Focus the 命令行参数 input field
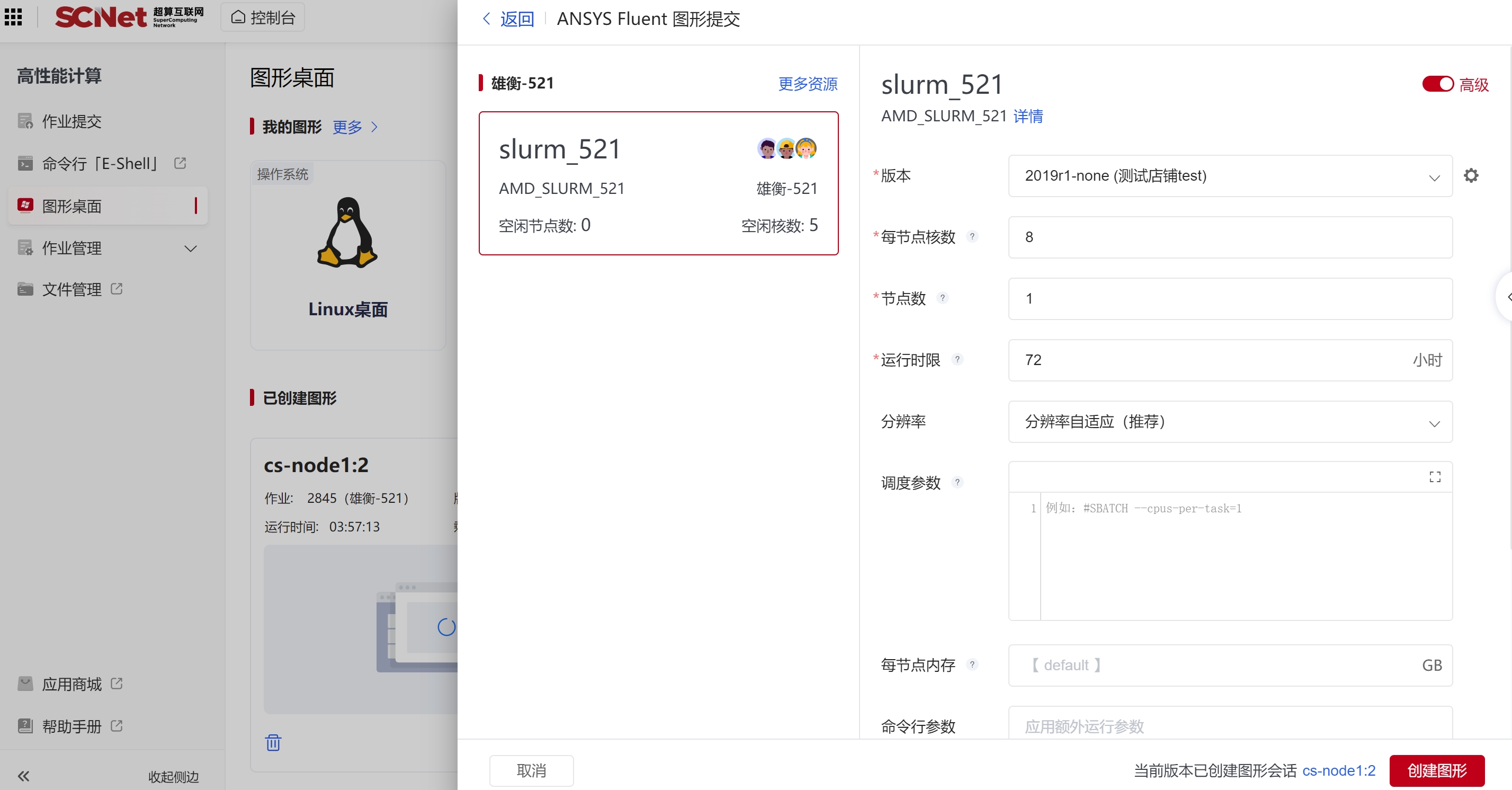This screenshot has width=1512, height=790. pyautogui.click(x=1230, y=724)
